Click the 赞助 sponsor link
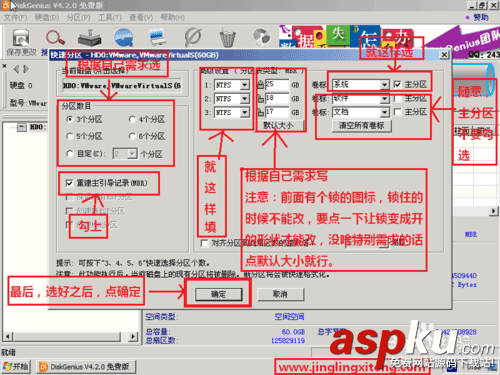This screenshot has height=375, width=500. point(481,17)
